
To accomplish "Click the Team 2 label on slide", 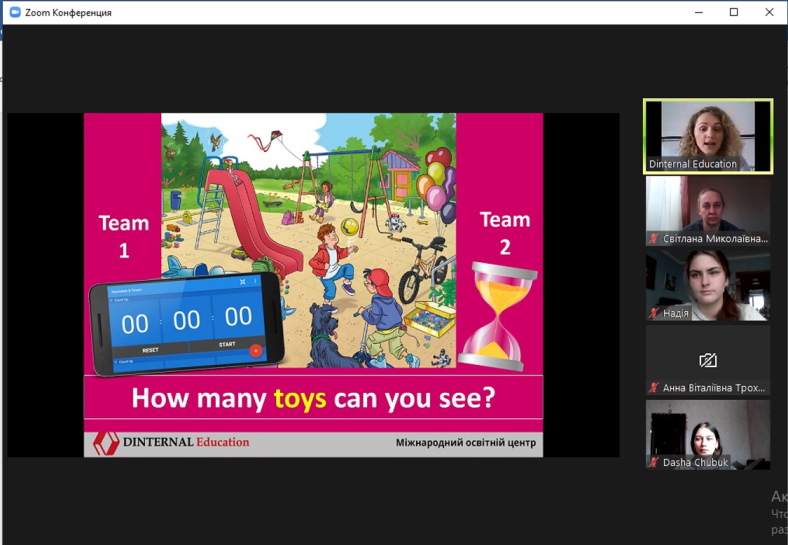I will (505, 233).
